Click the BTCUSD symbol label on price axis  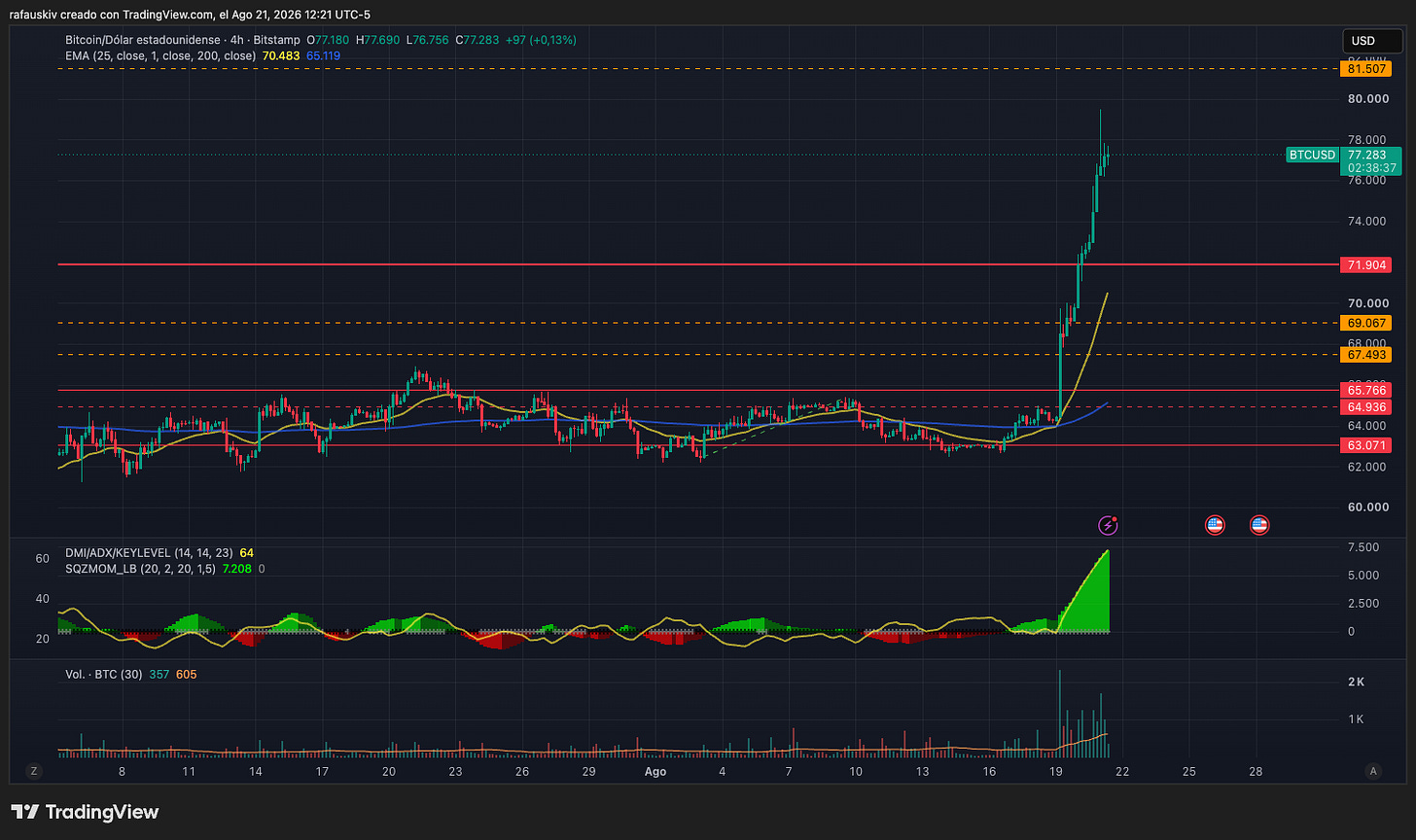1312,155
